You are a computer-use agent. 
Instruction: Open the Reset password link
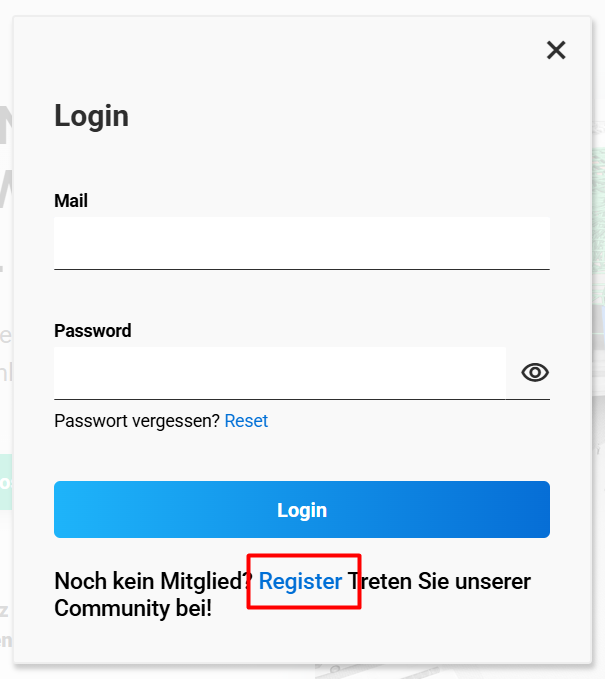[246, 421]
